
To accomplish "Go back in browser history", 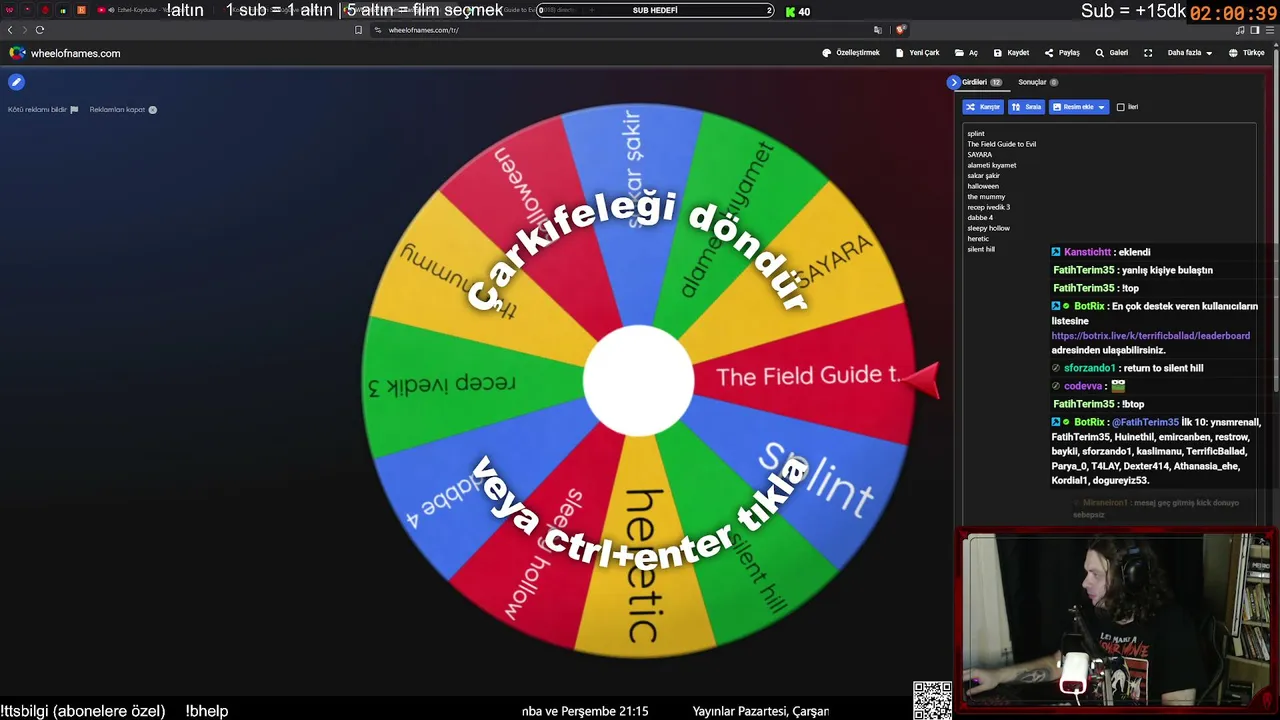I will coord(10,30).
